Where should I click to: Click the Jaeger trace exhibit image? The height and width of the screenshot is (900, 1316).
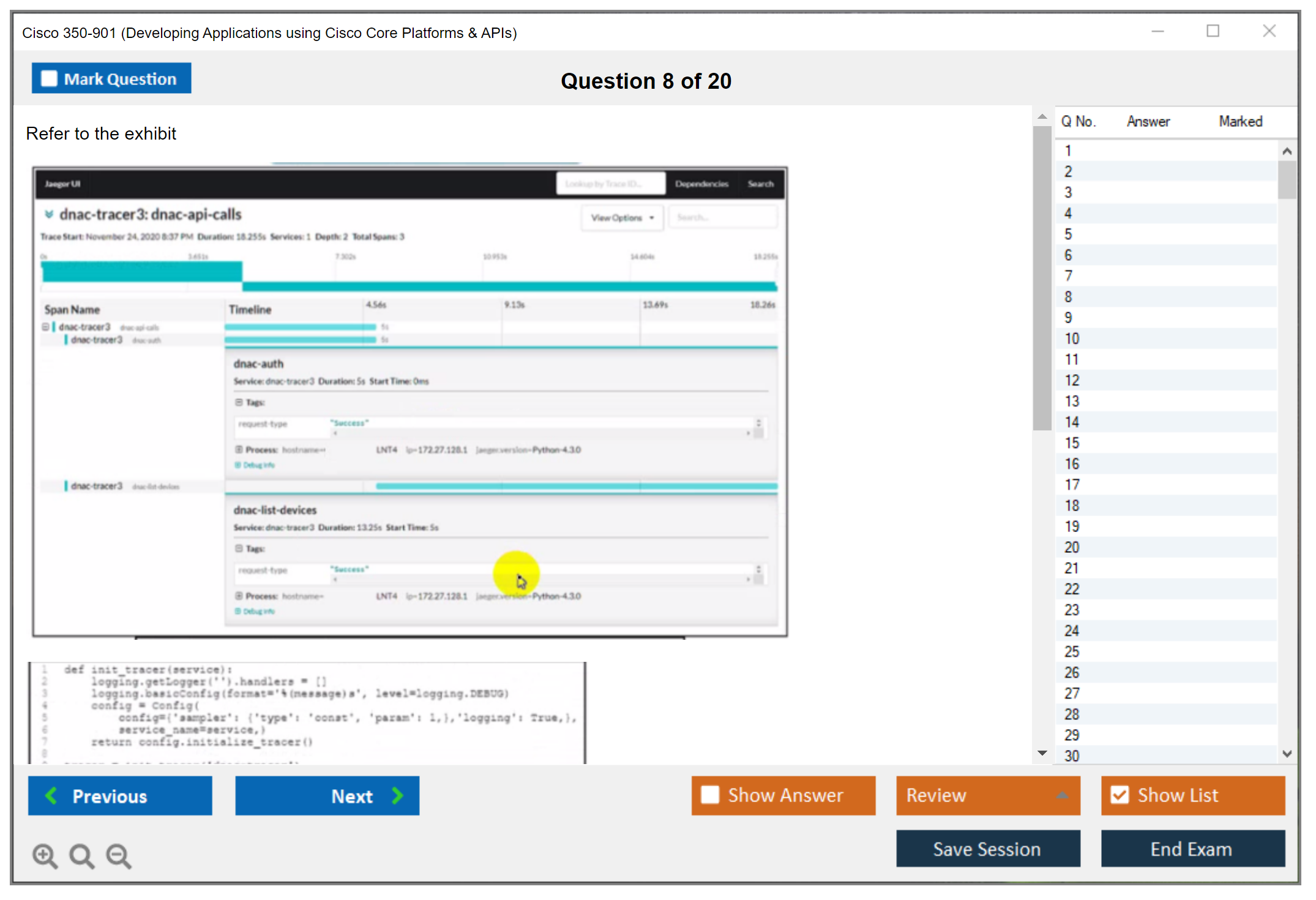click(x=410, y=401)
